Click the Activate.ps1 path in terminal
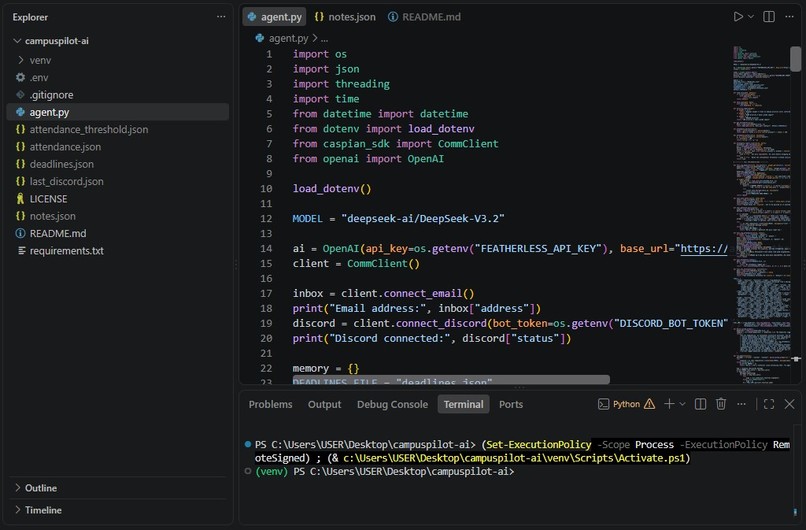 click(516, 458)
